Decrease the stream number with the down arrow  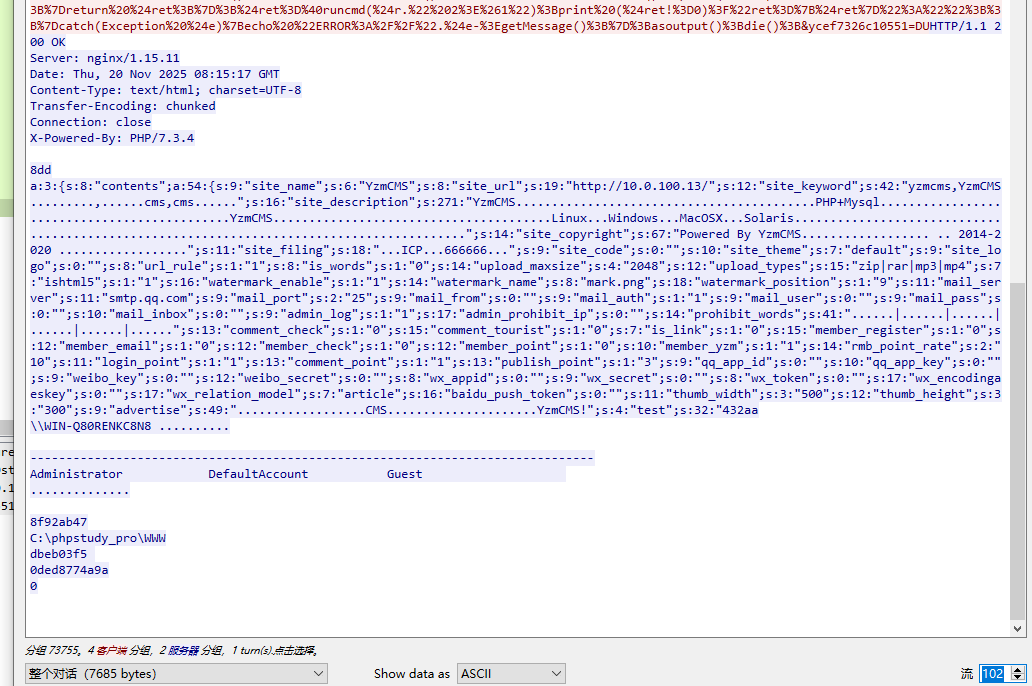tap(1018, 679)
